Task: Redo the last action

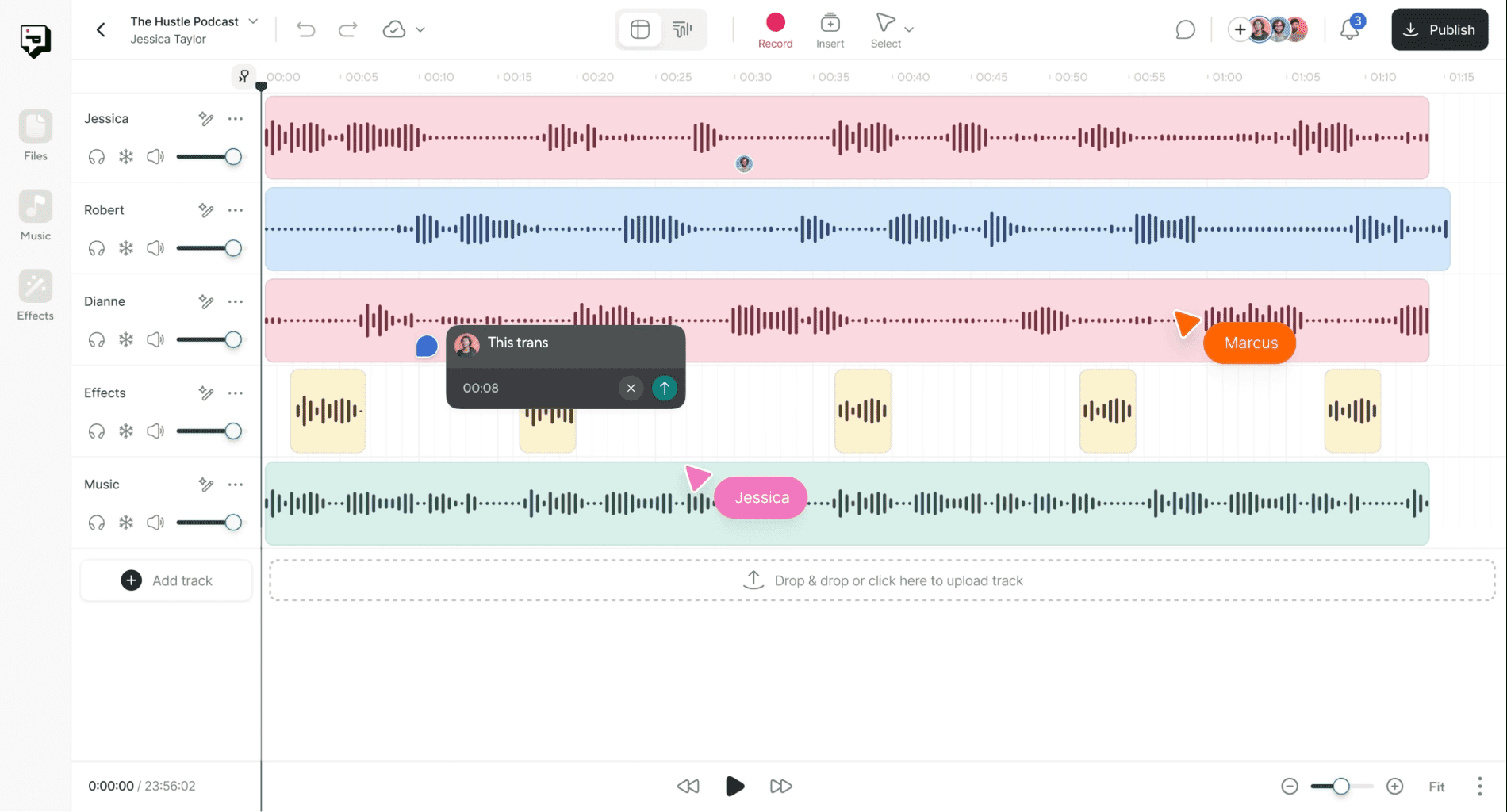Action: [x=348, y=30]
